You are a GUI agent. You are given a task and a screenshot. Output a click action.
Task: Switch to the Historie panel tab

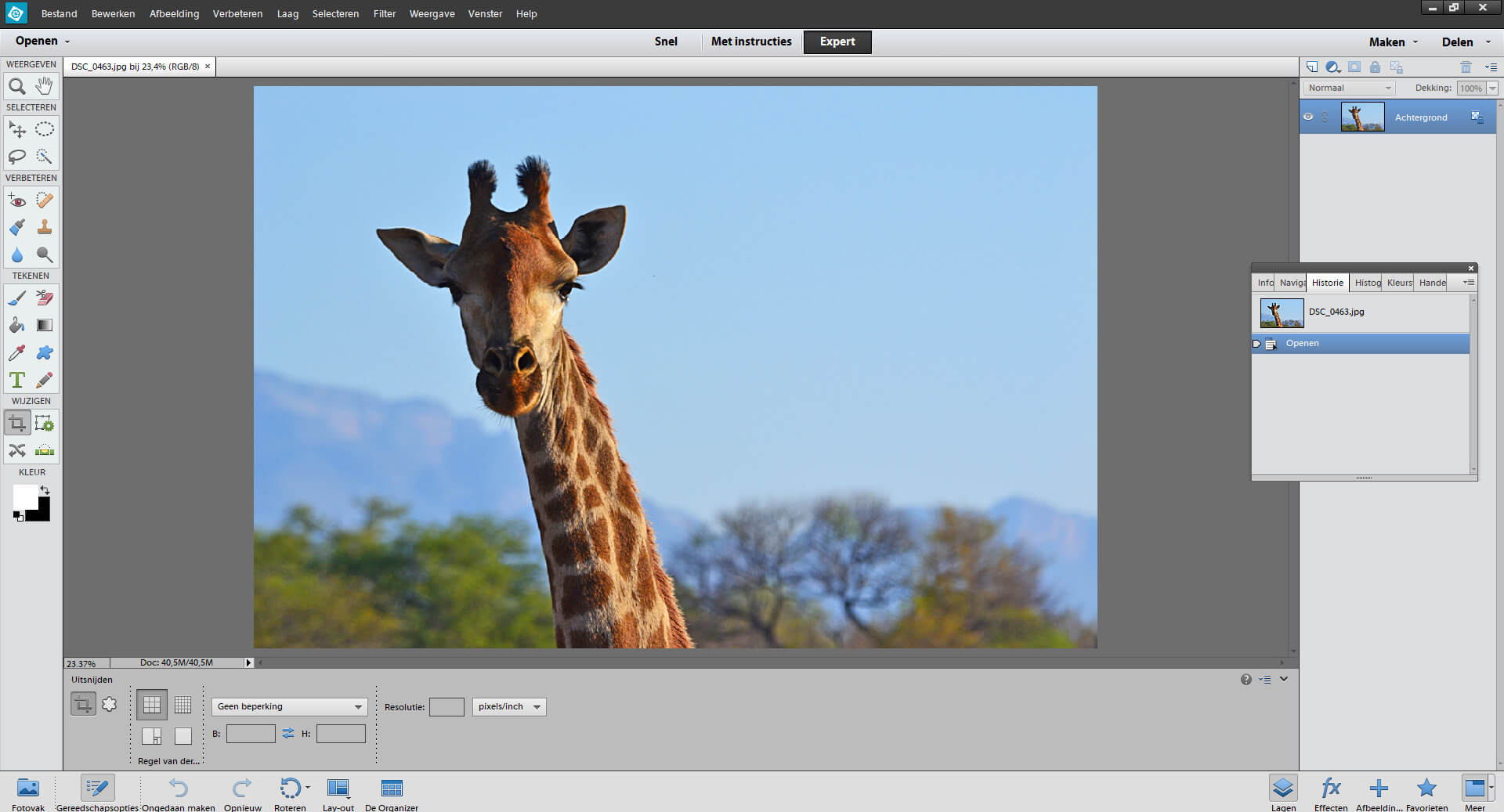1327,283
